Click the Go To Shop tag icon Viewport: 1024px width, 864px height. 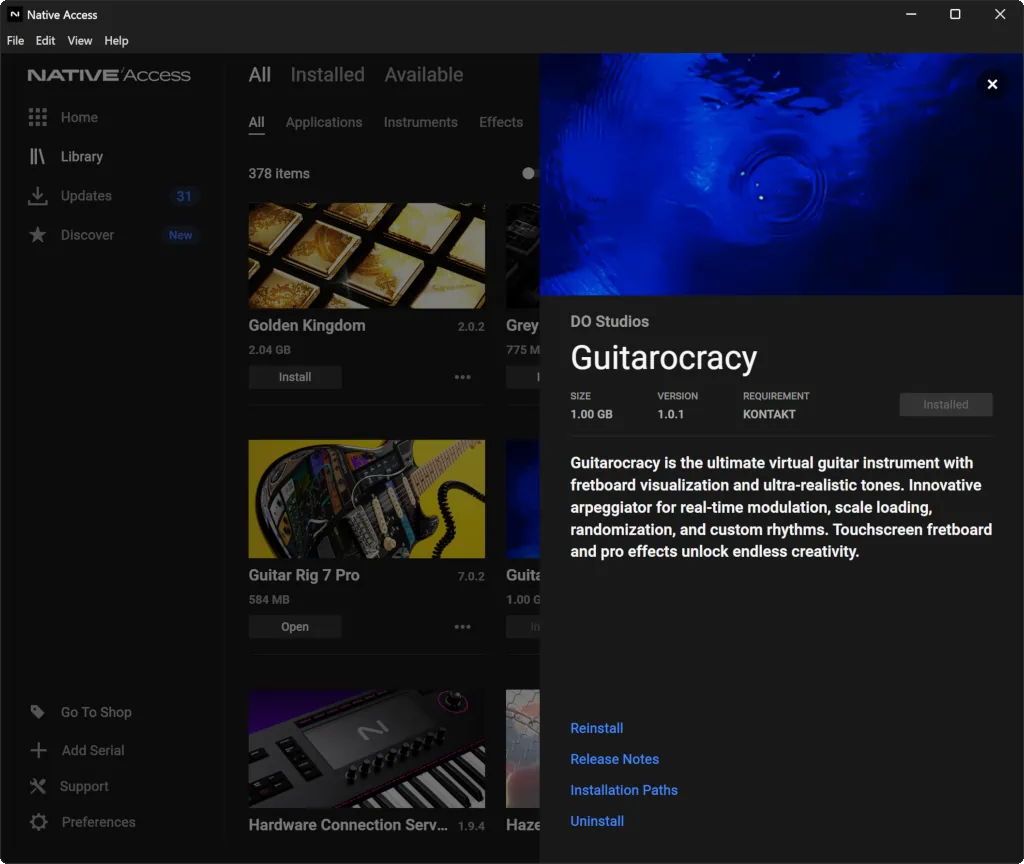37,712
